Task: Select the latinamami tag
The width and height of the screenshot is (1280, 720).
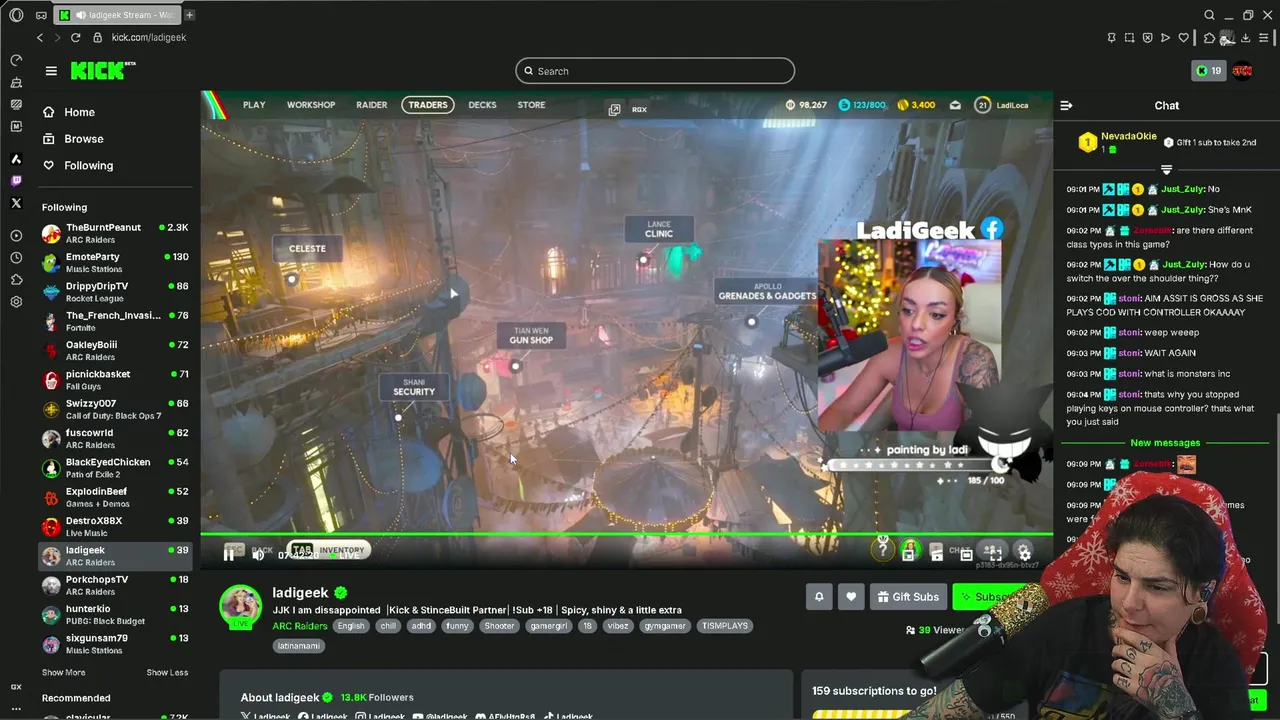Action: [x=298, y=646]
